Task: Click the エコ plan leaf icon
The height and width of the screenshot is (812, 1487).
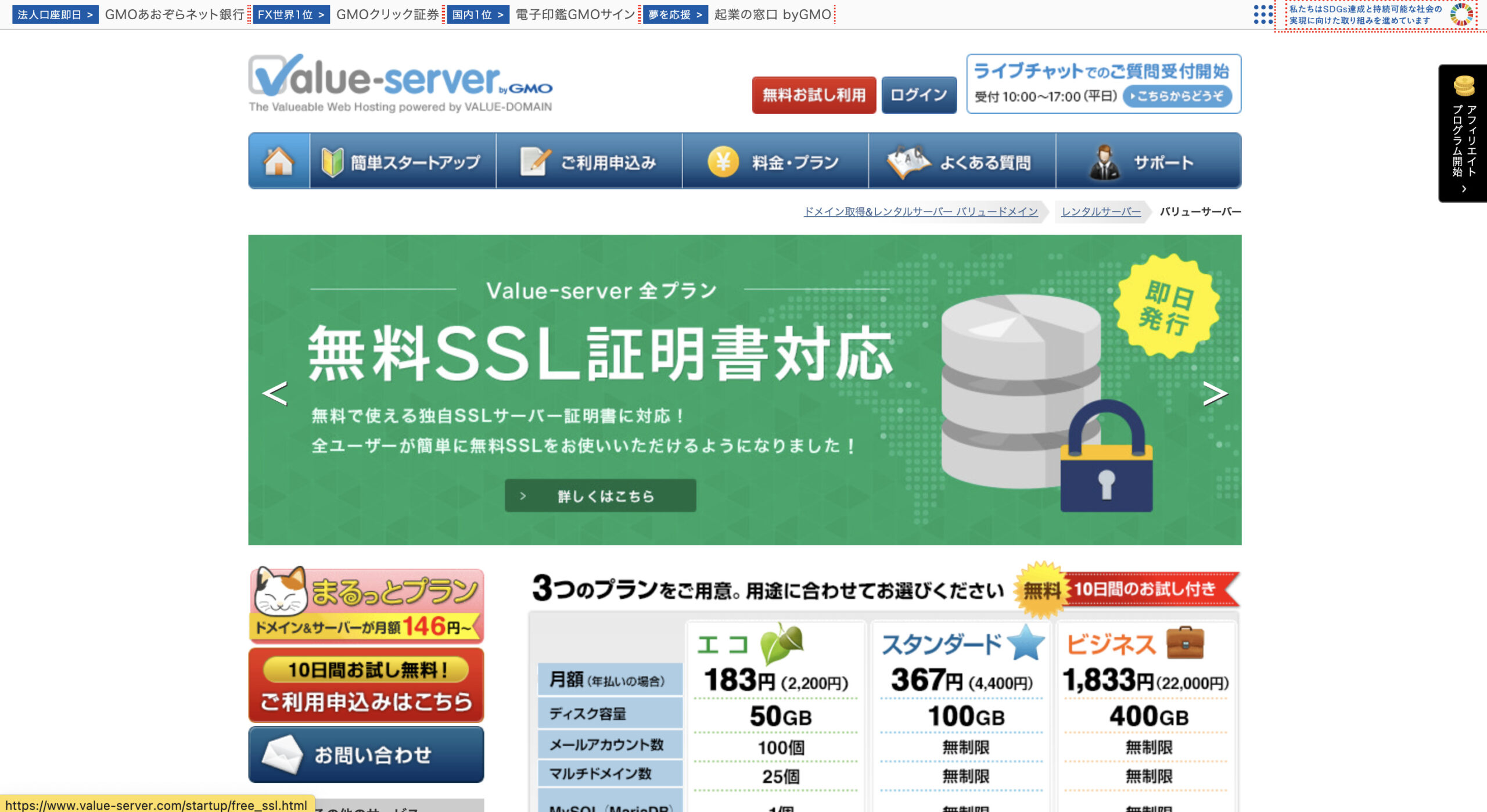Action: [782, 643]
